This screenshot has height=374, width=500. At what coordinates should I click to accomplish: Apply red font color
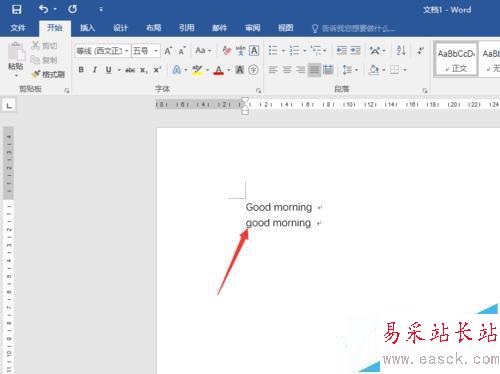coord(219,70)
